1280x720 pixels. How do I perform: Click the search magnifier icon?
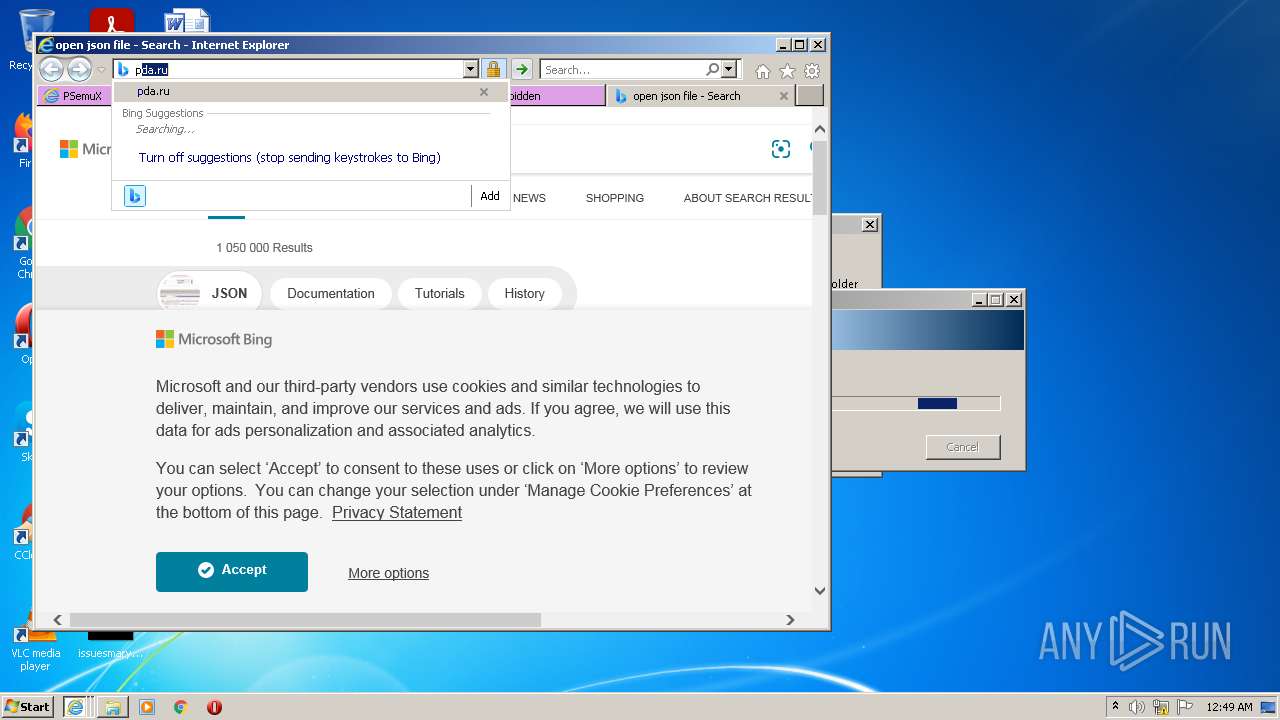(x=712, y=69)
